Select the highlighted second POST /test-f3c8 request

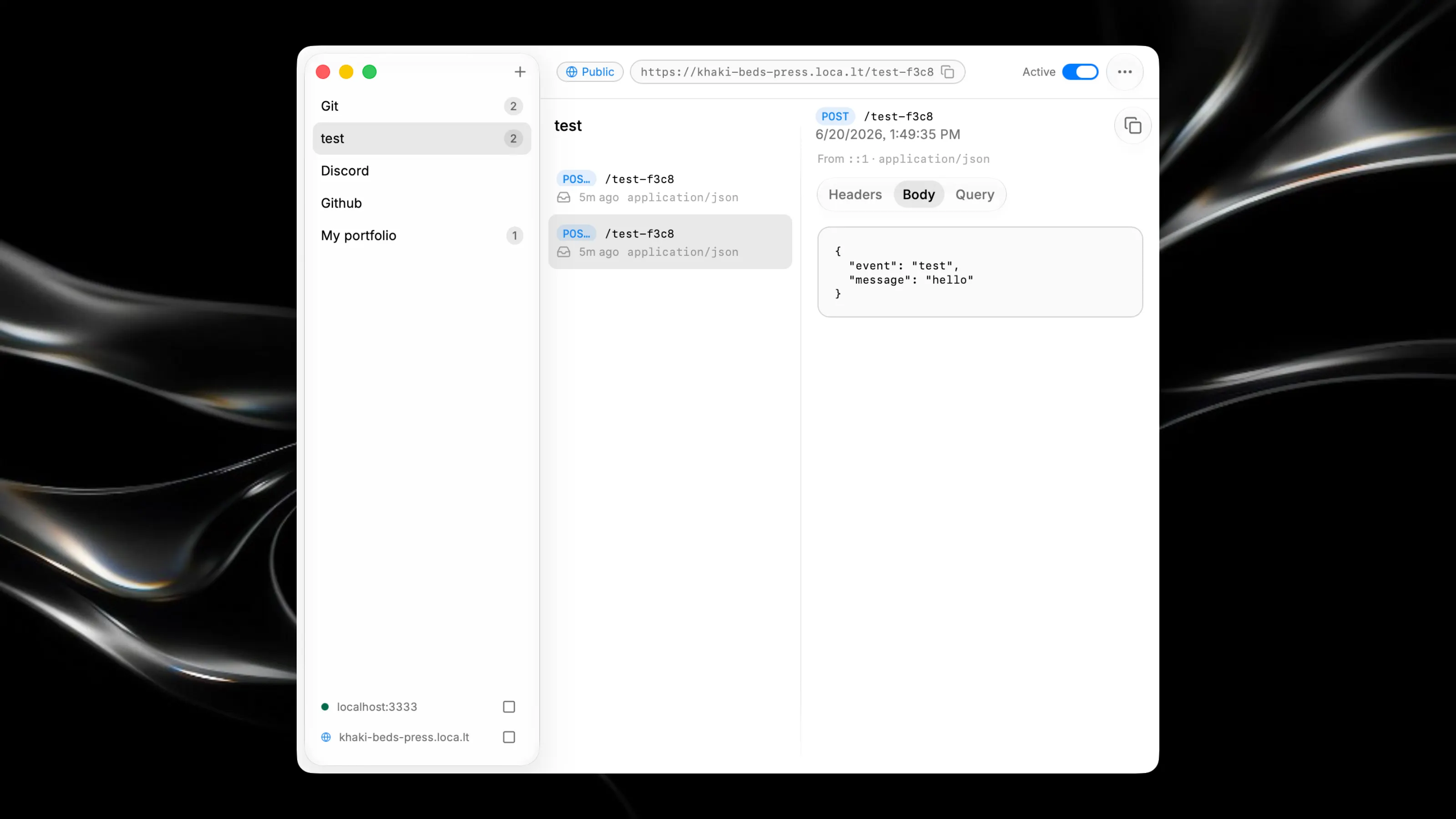pos(670,242)
